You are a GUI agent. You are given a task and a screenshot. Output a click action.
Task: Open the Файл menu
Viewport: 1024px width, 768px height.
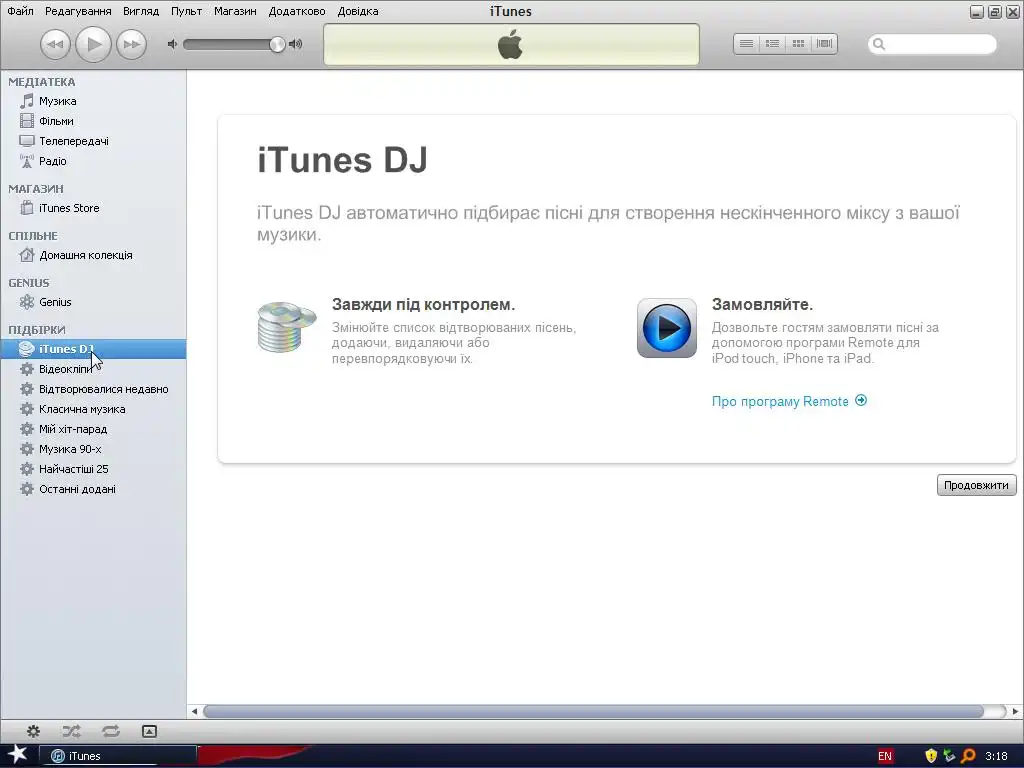20,11
